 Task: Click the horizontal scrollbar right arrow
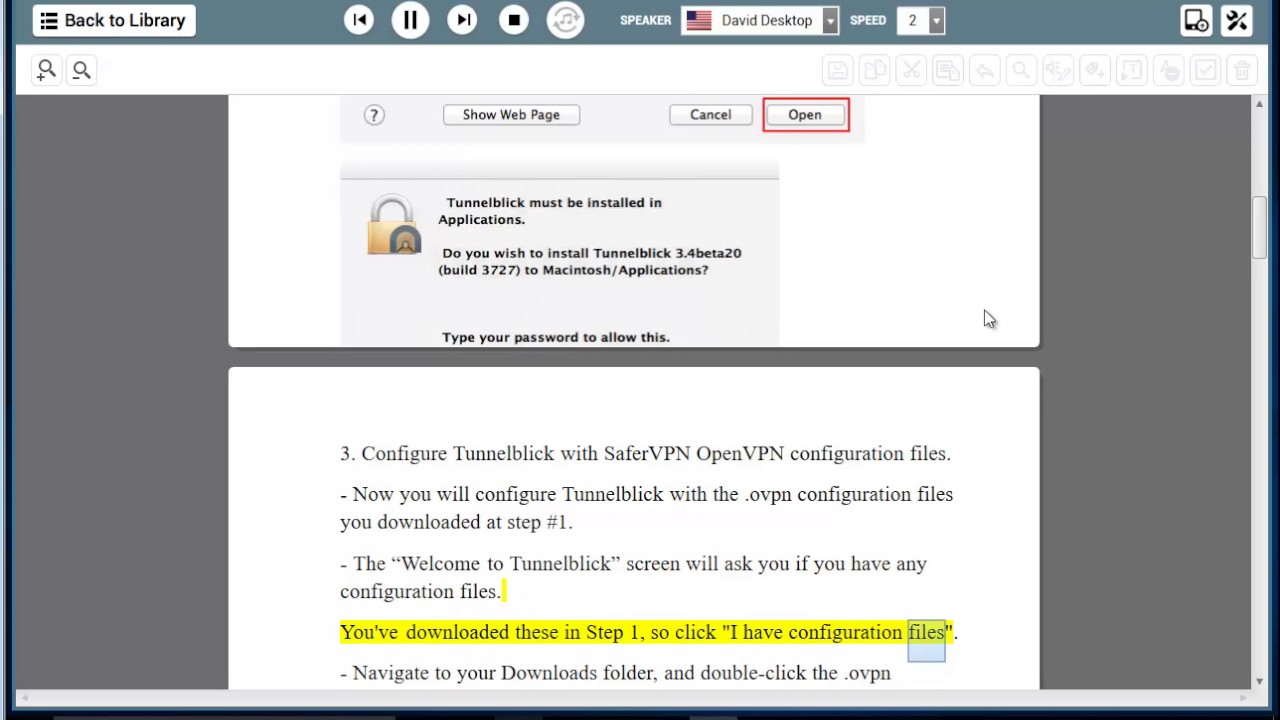[x=1244, y=697]
